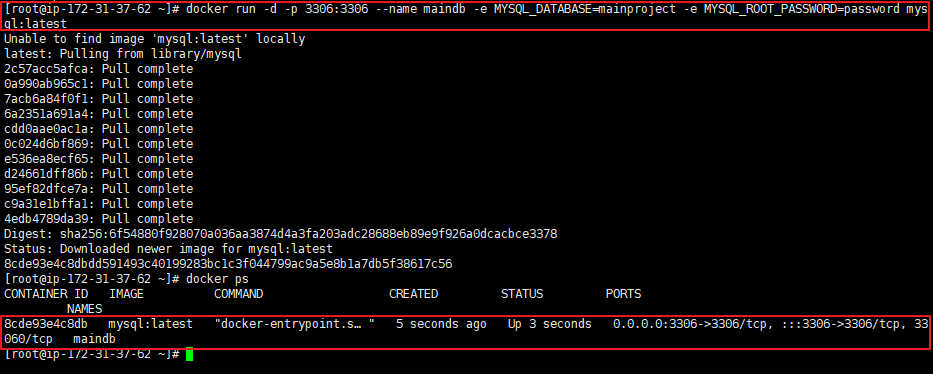Screen dimensions: 933x374
Task: Click the 'CONTAINER ID' column header
Action: pyautogui.click(x=46, y=294)
